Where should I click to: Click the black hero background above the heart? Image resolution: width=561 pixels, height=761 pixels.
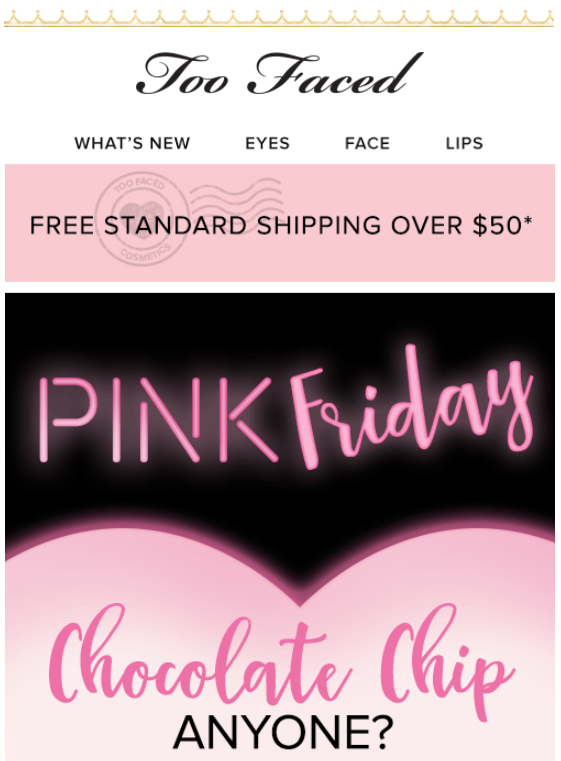[280, 320]
